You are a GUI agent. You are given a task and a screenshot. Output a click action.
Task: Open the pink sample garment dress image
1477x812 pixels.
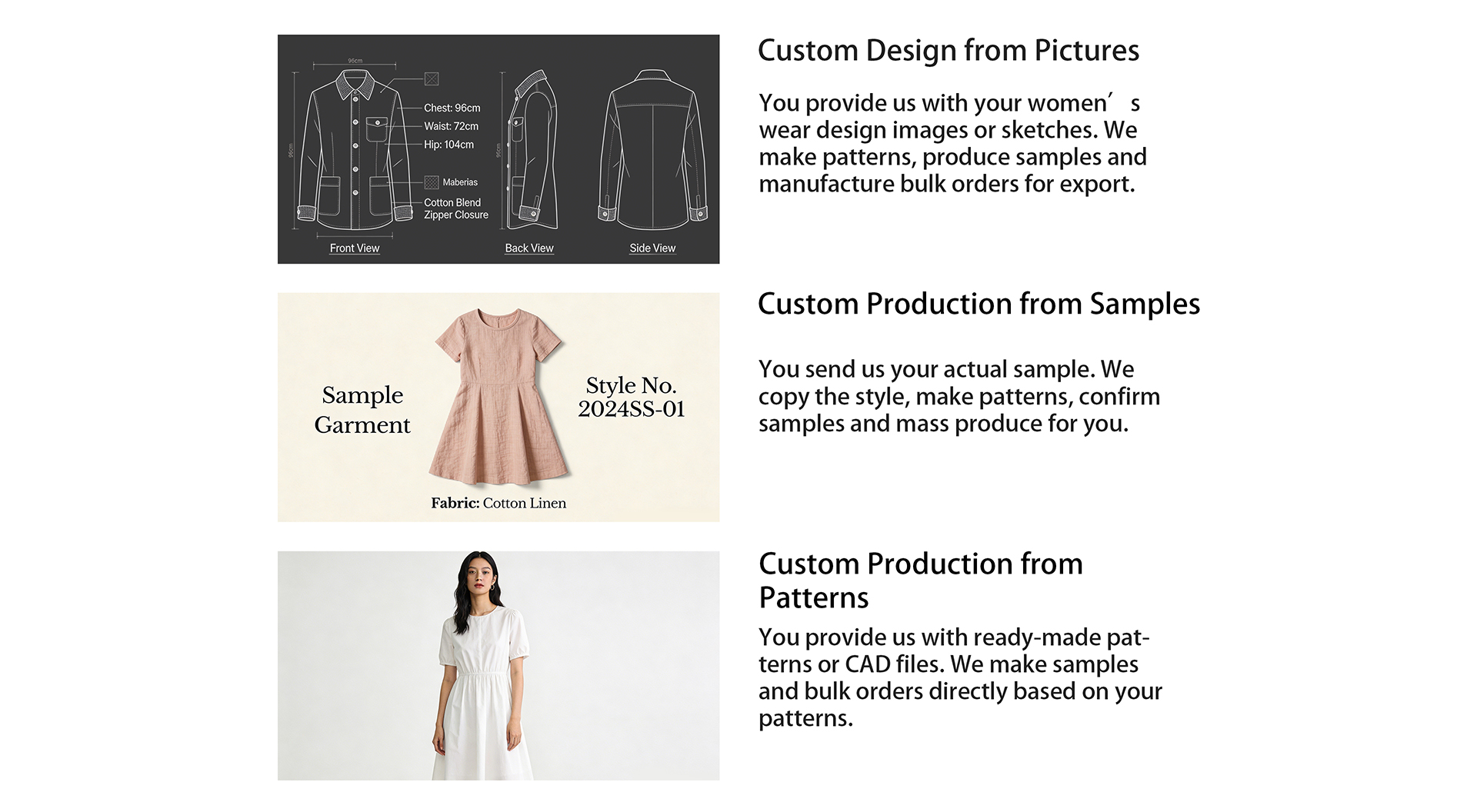pos(498,407)
